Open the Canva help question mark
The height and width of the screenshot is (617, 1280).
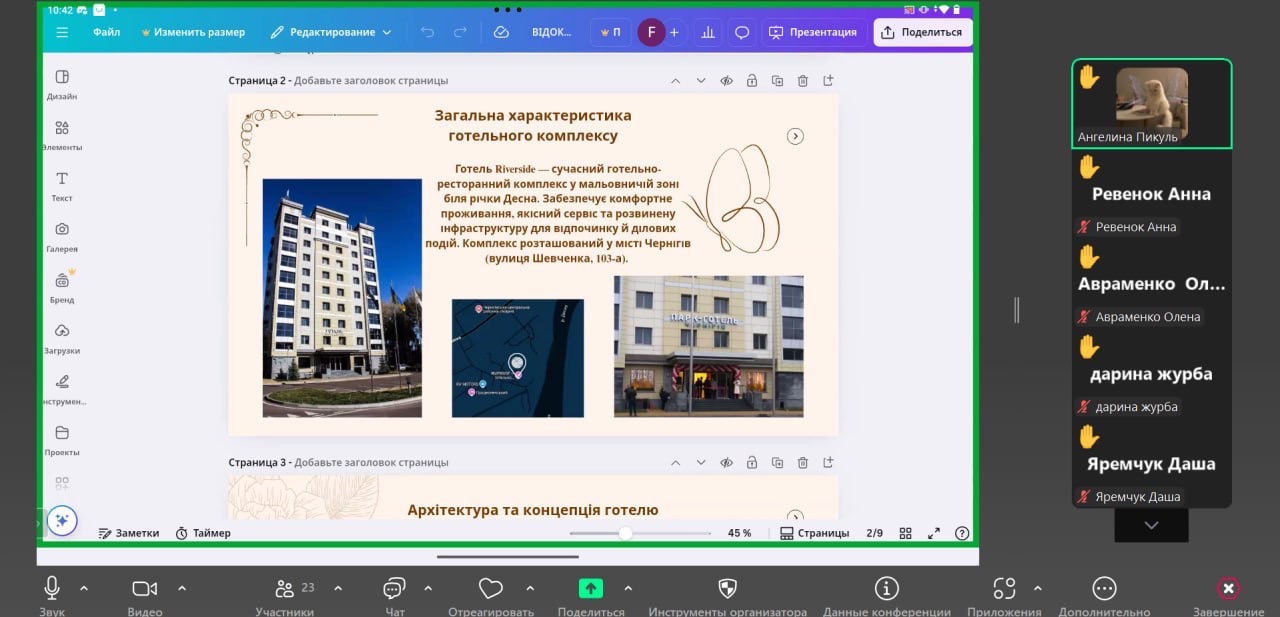[x=962, y=533]
